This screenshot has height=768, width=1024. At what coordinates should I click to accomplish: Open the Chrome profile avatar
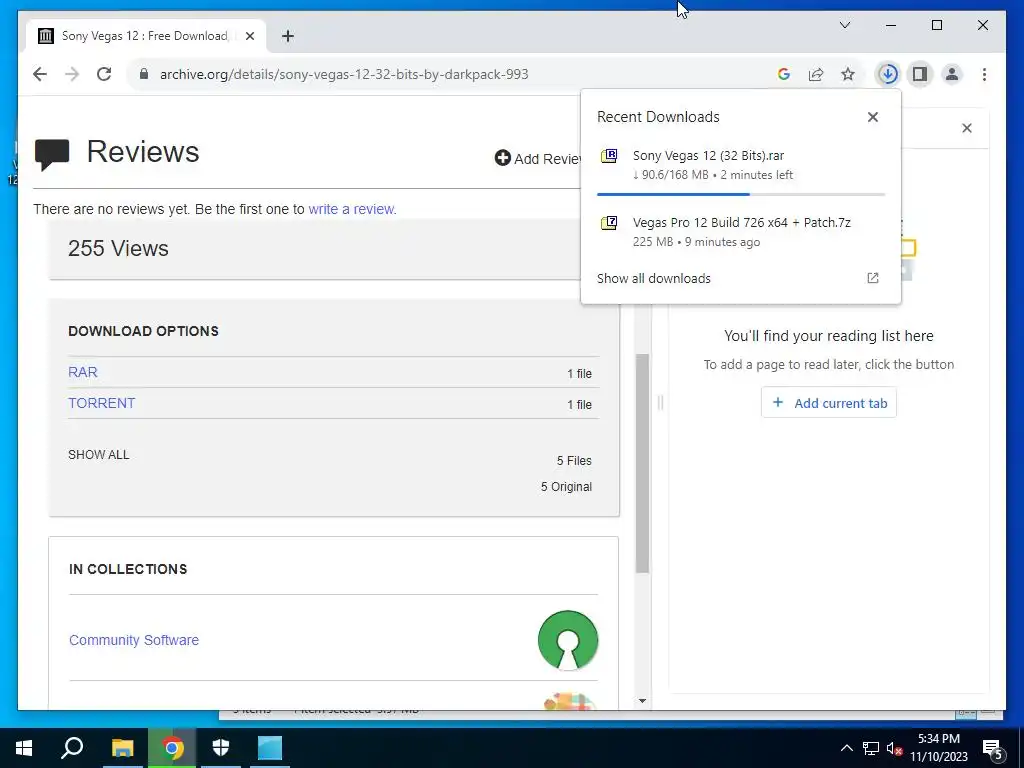(x=952, y=74)
